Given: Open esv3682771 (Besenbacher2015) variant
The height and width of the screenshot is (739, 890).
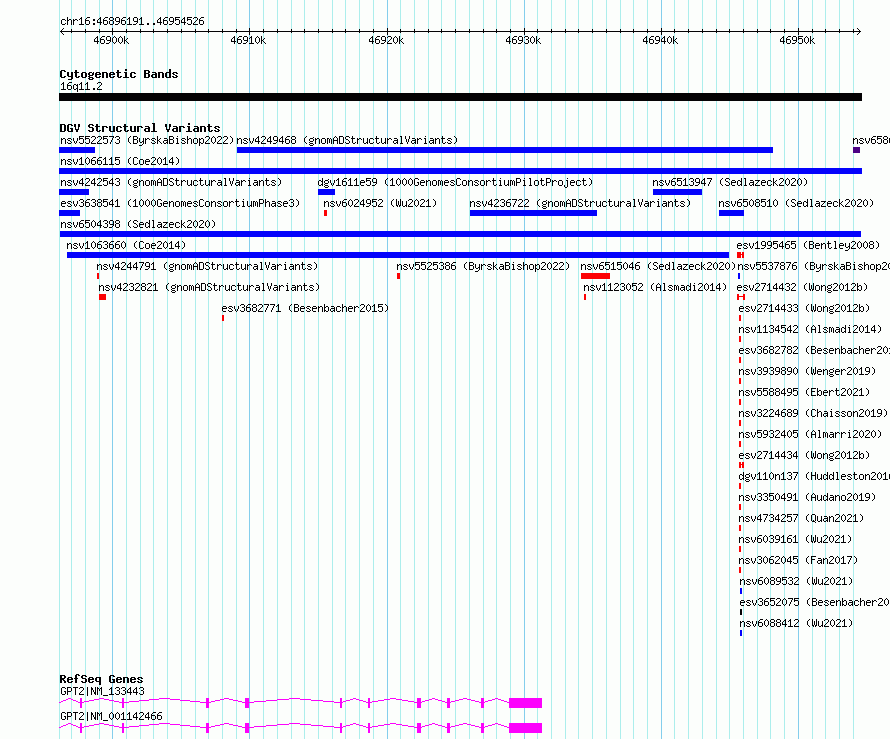Looking at the screenshot, I should [x=305, y=308].
